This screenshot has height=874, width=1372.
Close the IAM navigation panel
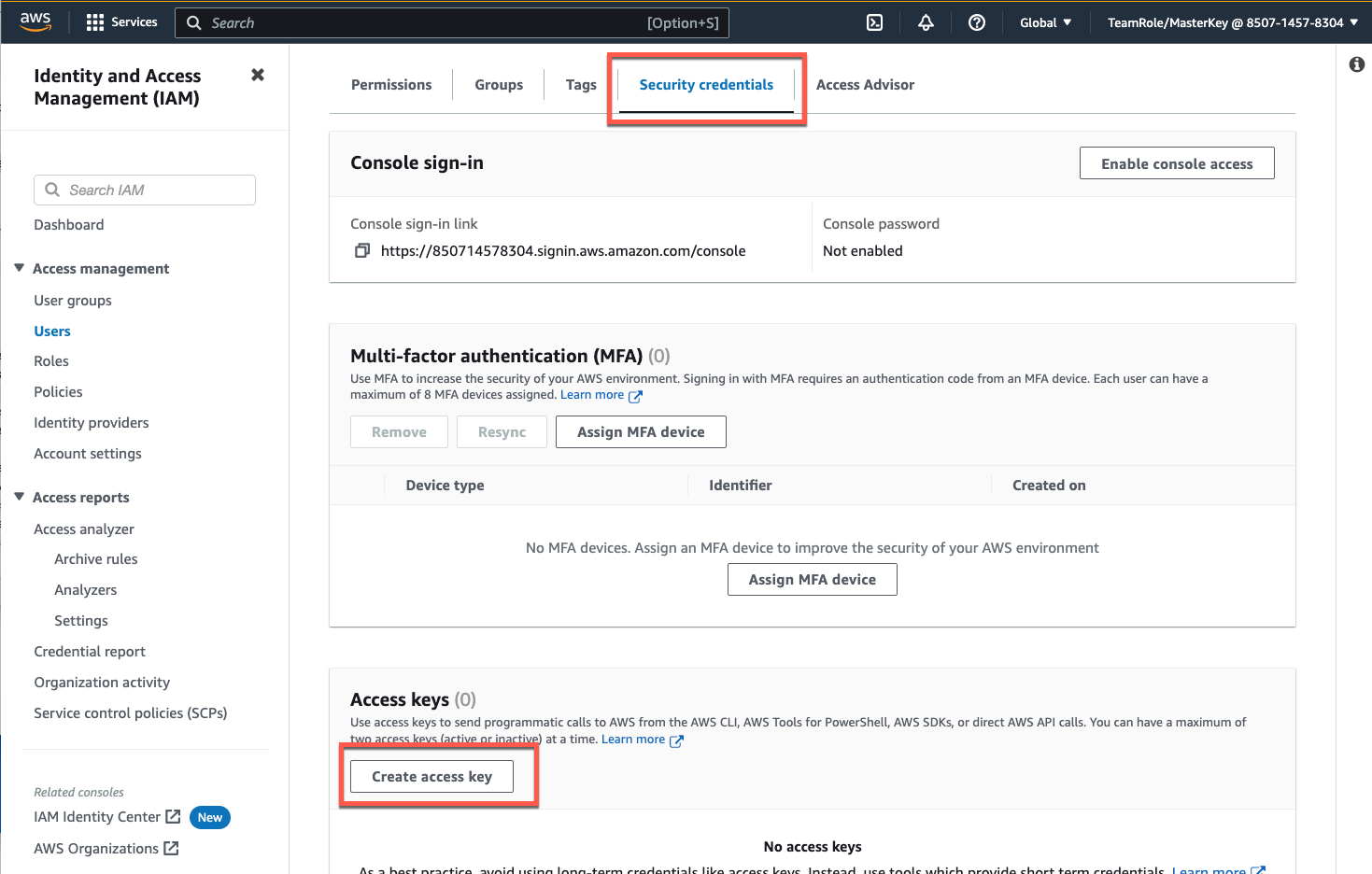coord(258,75)
